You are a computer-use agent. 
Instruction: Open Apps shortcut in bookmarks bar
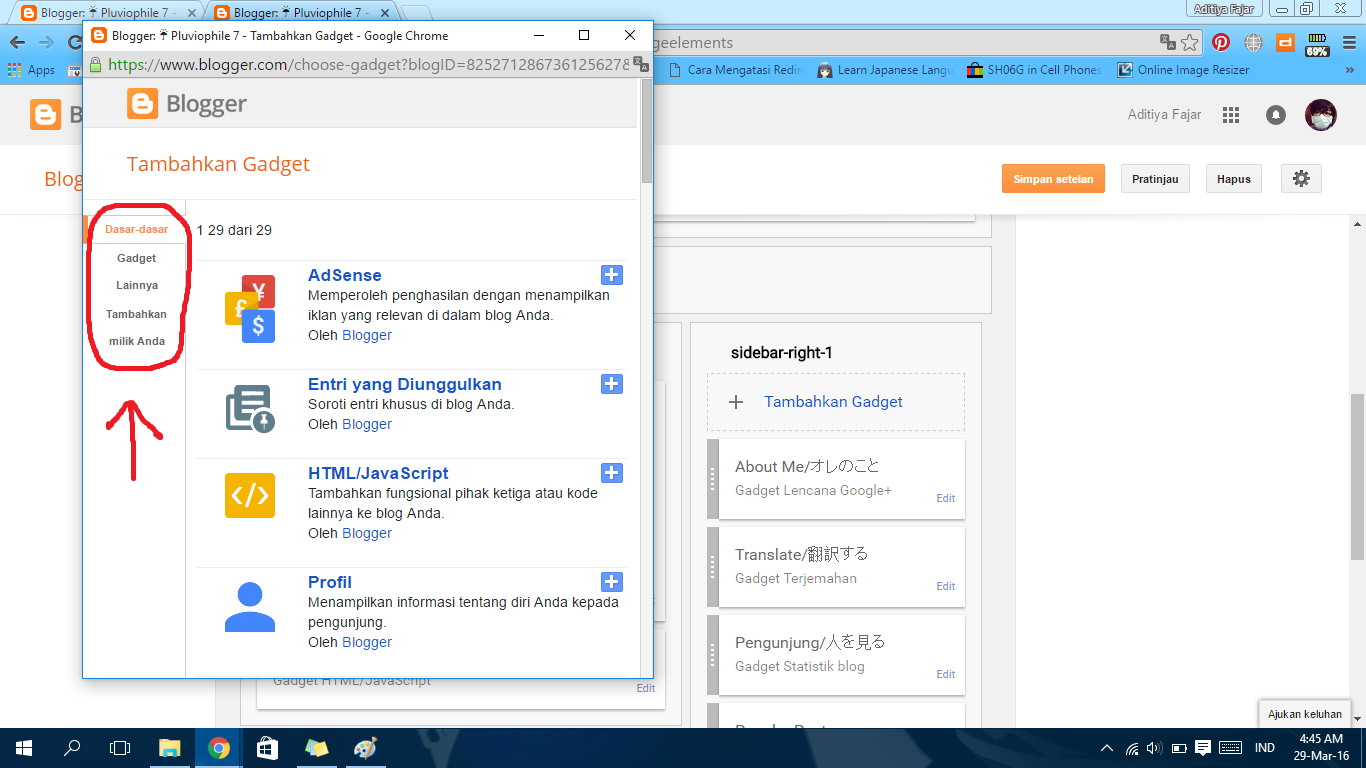(x=31, y=70)
